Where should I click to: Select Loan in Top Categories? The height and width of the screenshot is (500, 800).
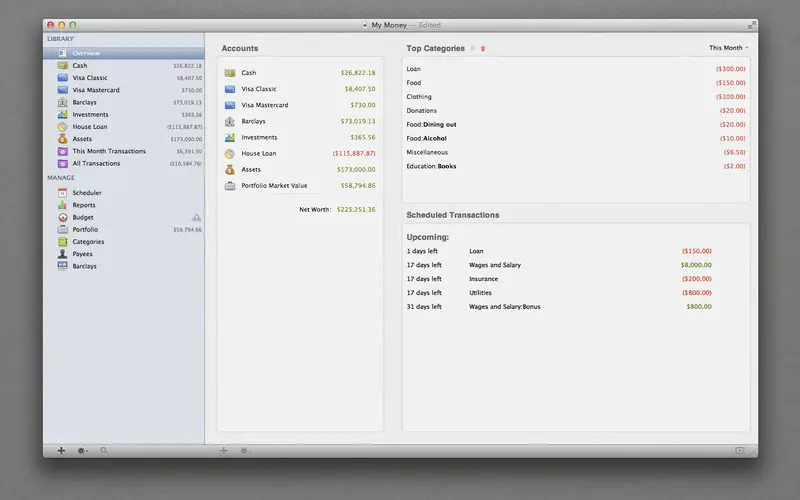[x=576, y=69]
